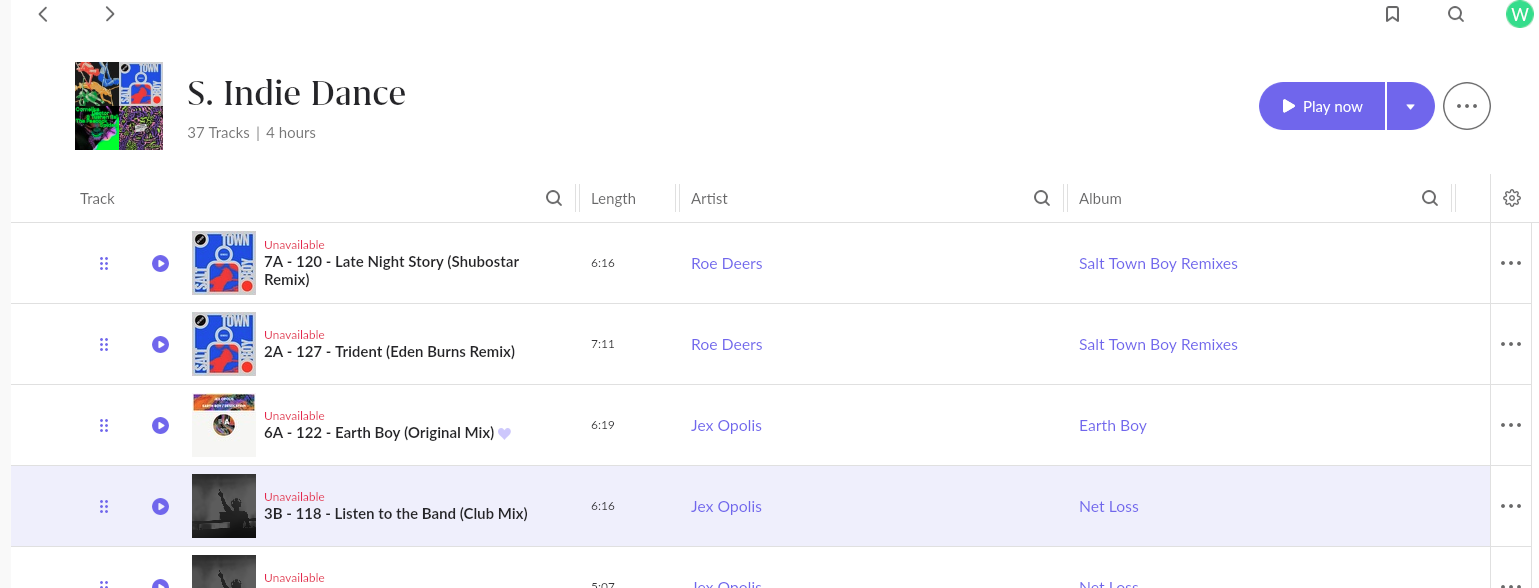Open the green W user avatar
This screenshot has height=588, width=1539.
1520,14
